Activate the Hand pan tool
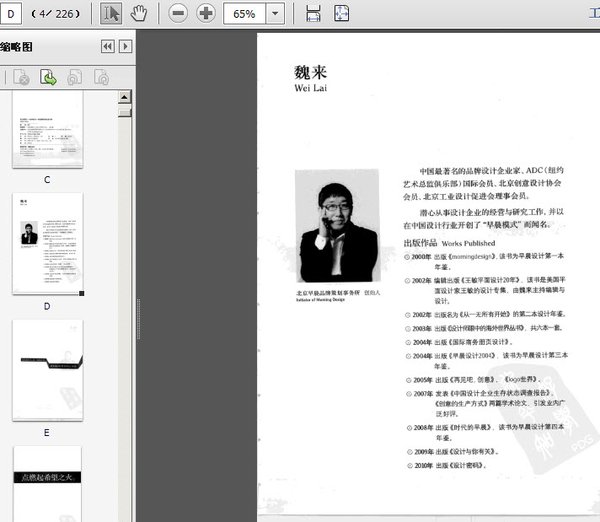Screen dimensions: 600x522 coord(140,14)
